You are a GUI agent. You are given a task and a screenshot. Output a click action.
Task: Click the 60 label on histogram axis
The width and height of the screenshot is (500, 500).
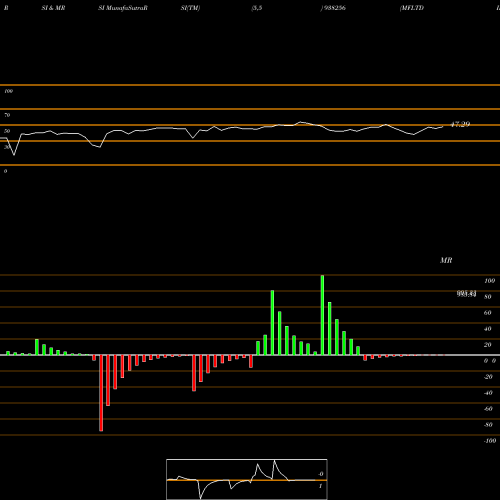(488, 313)
